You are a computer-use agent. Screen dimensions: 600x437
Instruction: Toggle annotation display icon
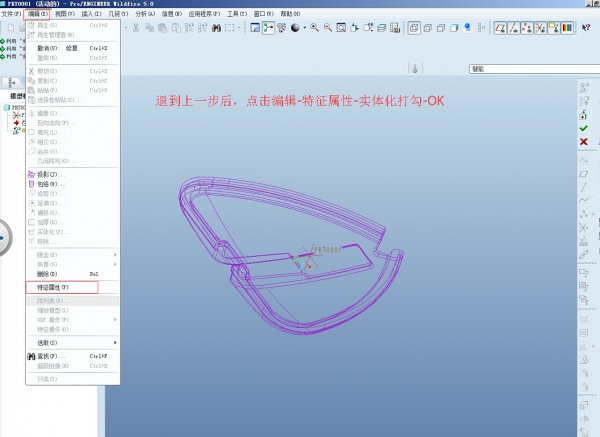click(x=554, y=28)
